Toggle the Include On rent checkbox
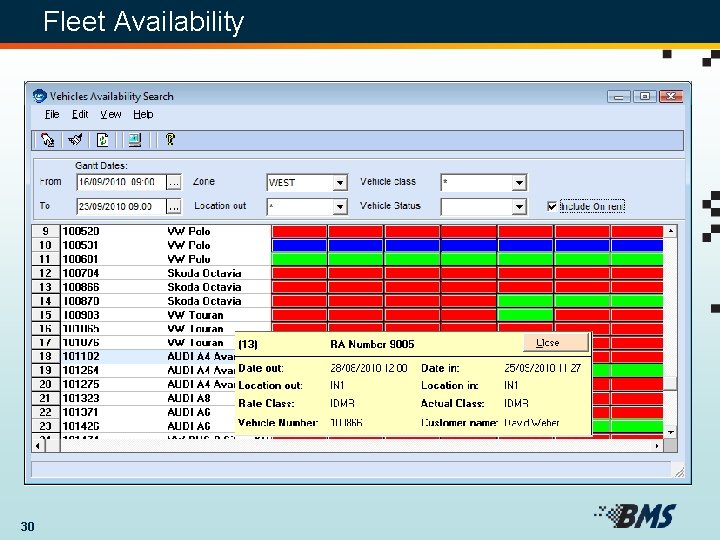720x540 pixels. (x=552, y=206)
